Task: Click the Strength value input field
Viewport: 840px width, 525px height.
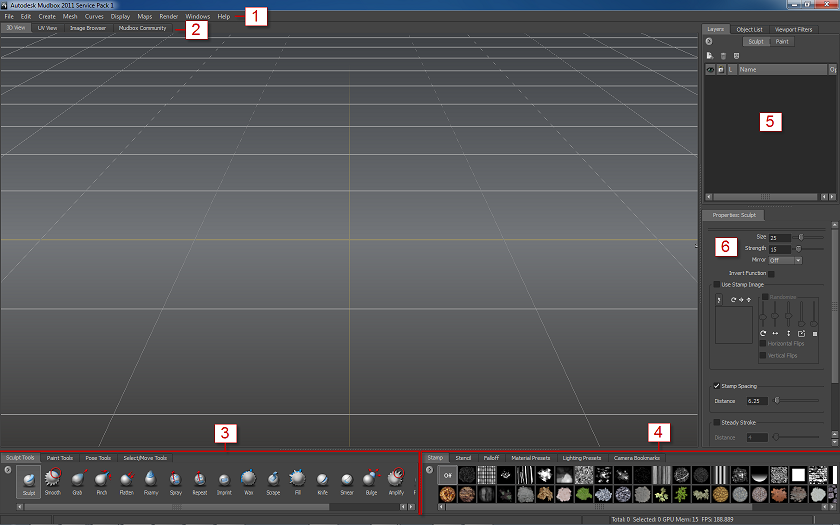Action: (778, 248)
